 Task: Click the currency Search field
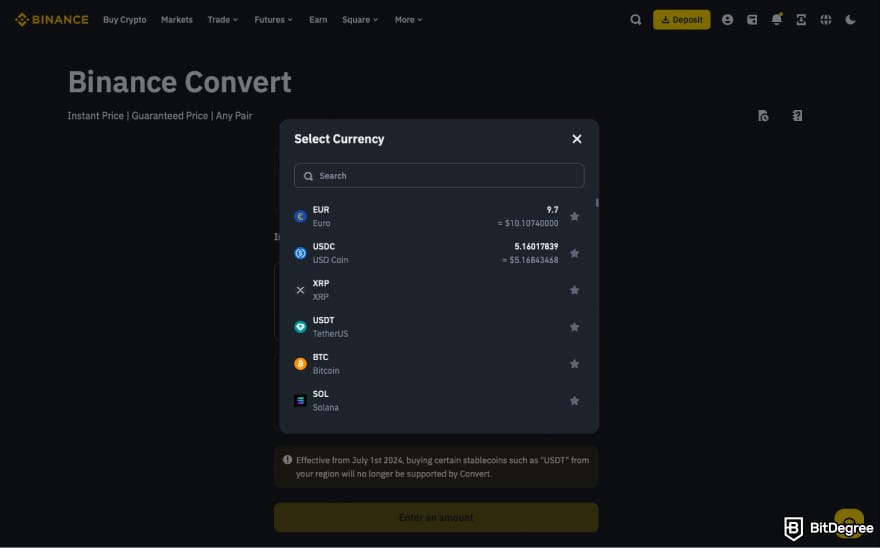click(x=439, y=176)
